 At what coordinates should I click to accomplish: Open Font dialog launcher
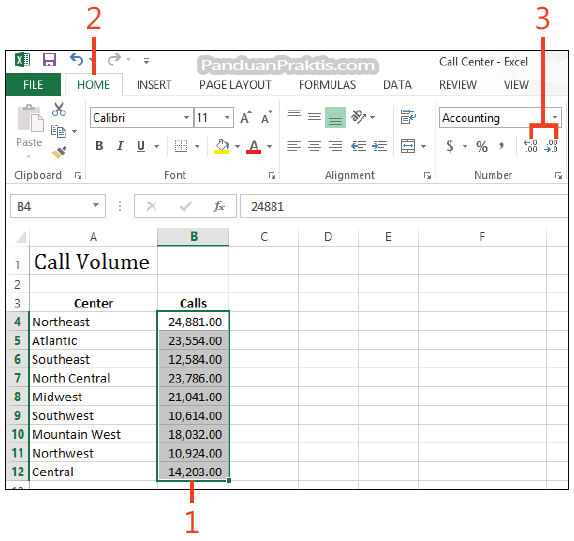click(x=272, y=176)
